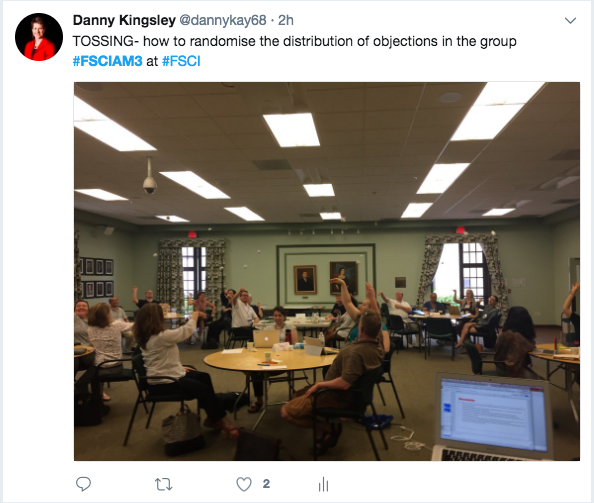Open tweet analytics bar chart icon
Viewport: 594px width, 503px height.
pos(323,484)
